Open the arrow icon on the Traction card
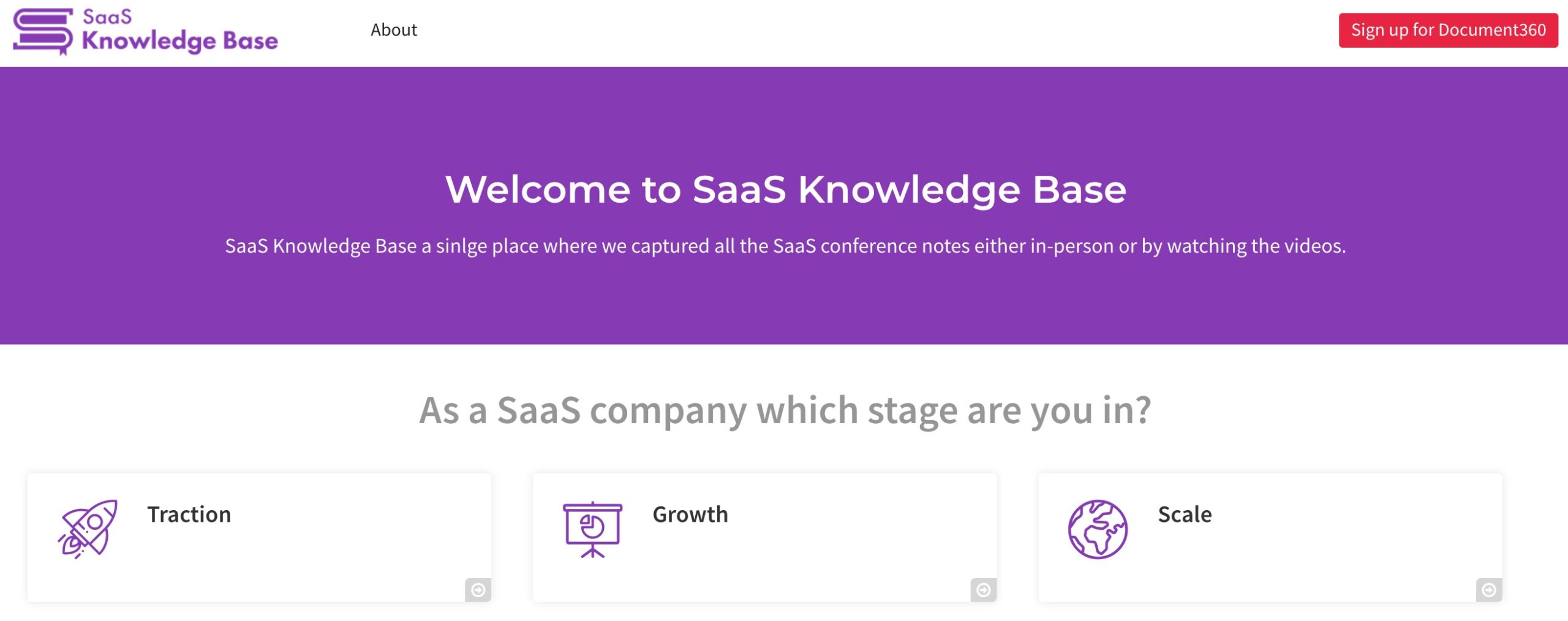1568x621 pixels. (x=478, y=590)
